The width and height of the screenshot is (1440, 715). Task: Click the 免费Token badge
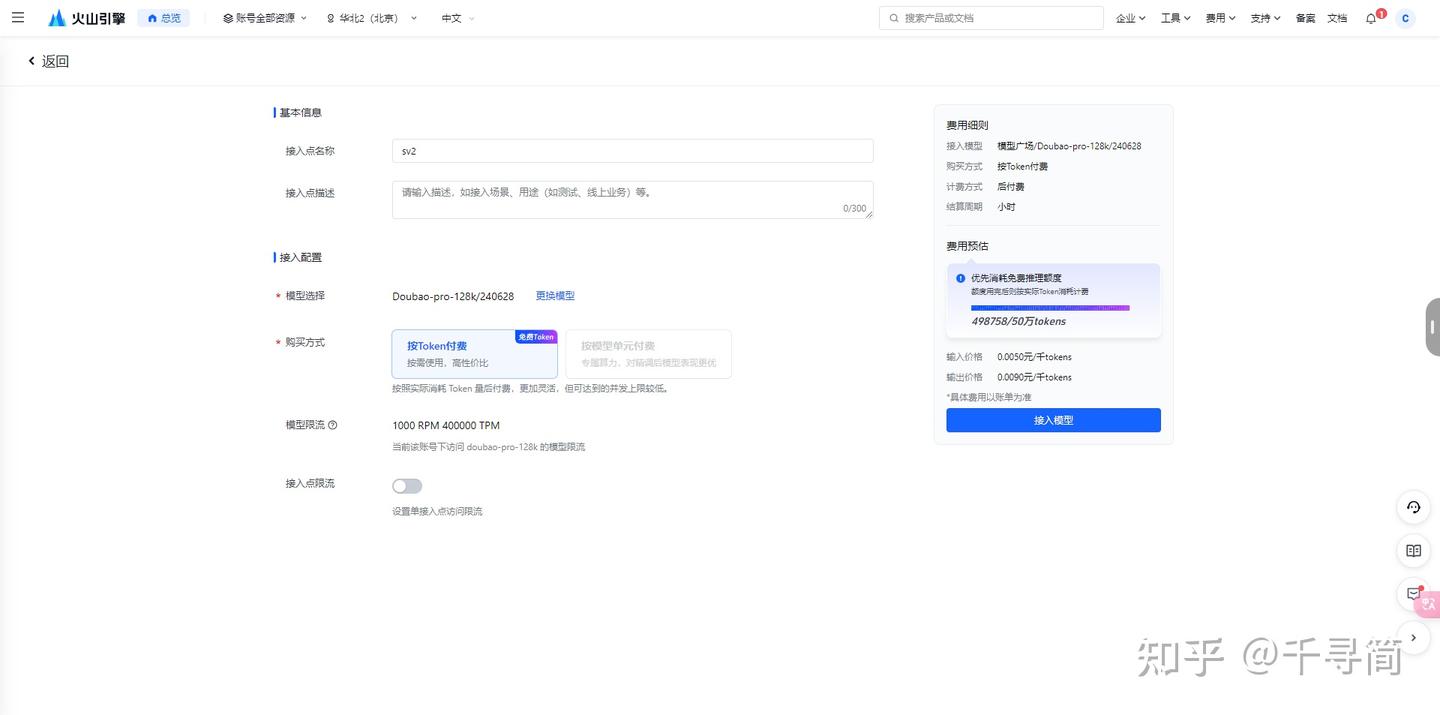point(536,337)
